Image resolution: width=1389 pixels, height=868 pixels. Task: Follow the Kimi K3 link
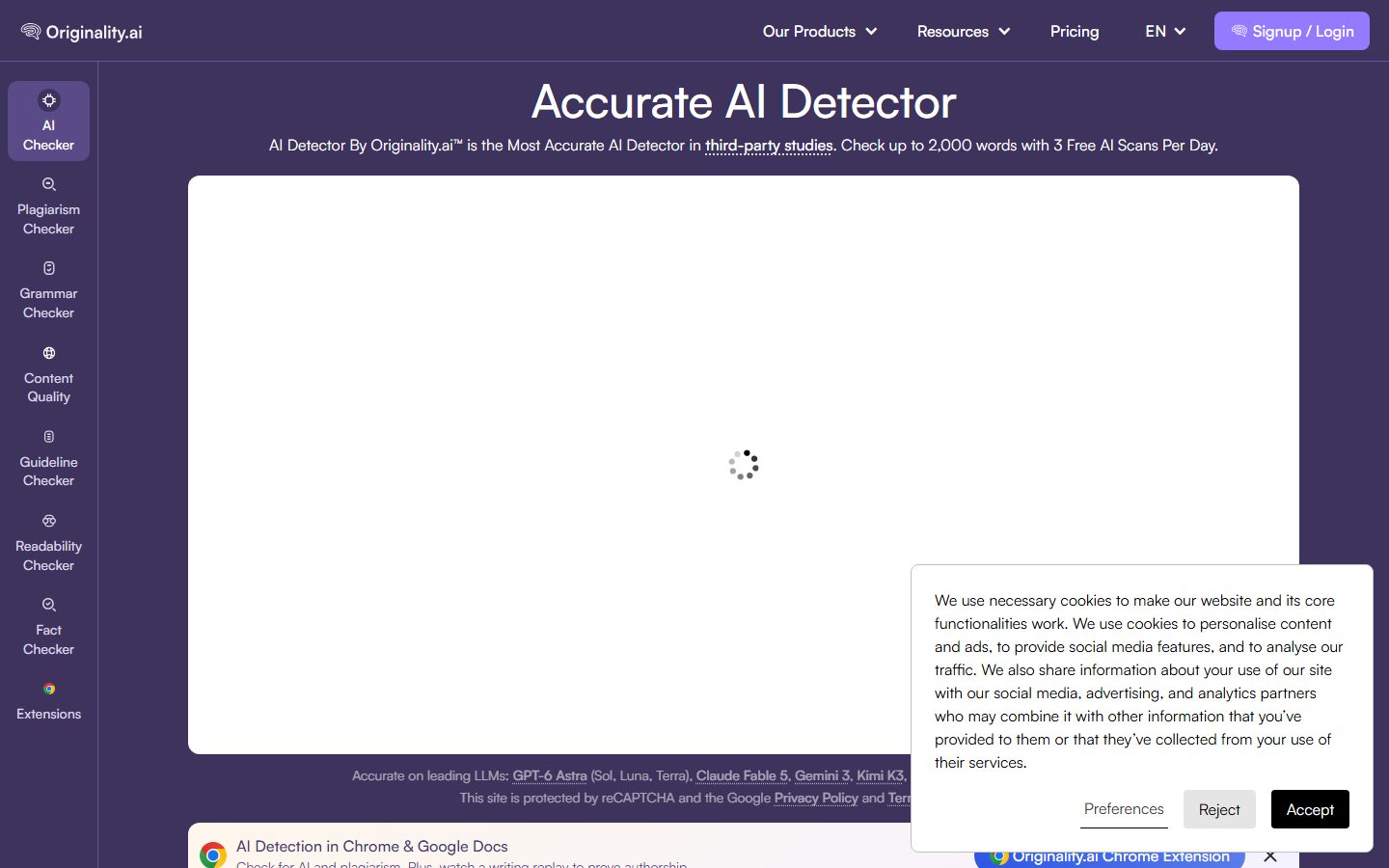pyautogui.click(x=880, y=775)
